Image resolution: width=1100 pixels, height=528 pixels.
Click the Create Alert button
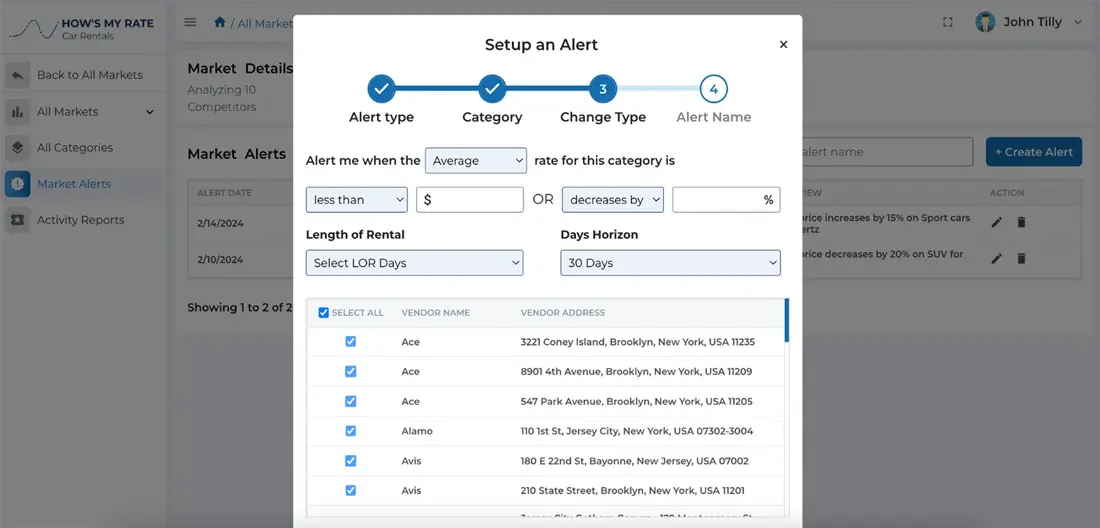[x=1034, y=152]
